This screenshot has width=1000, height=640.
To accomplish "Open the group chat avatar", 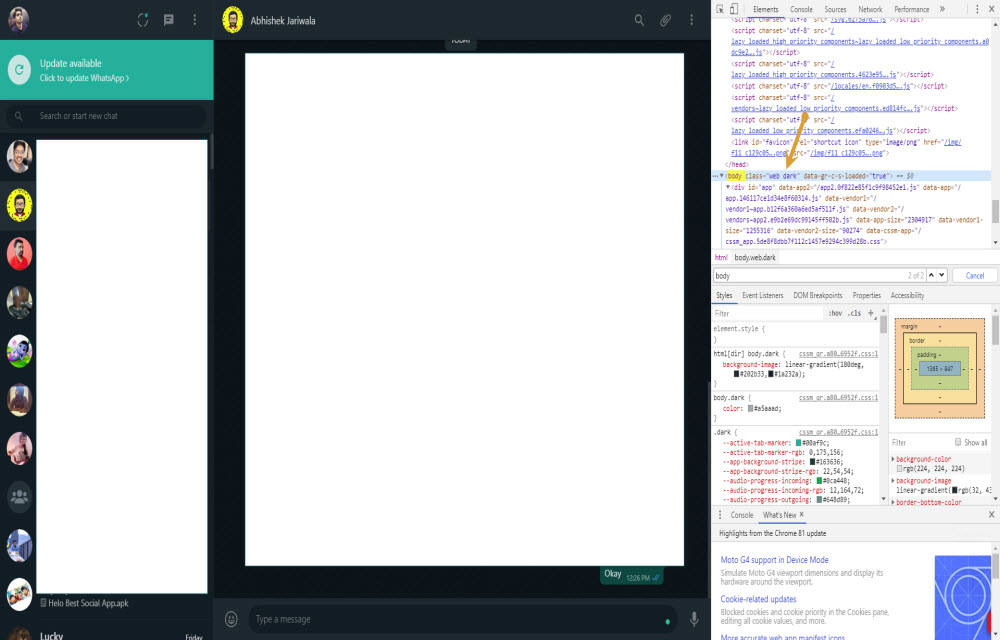I will coord(19,497).
